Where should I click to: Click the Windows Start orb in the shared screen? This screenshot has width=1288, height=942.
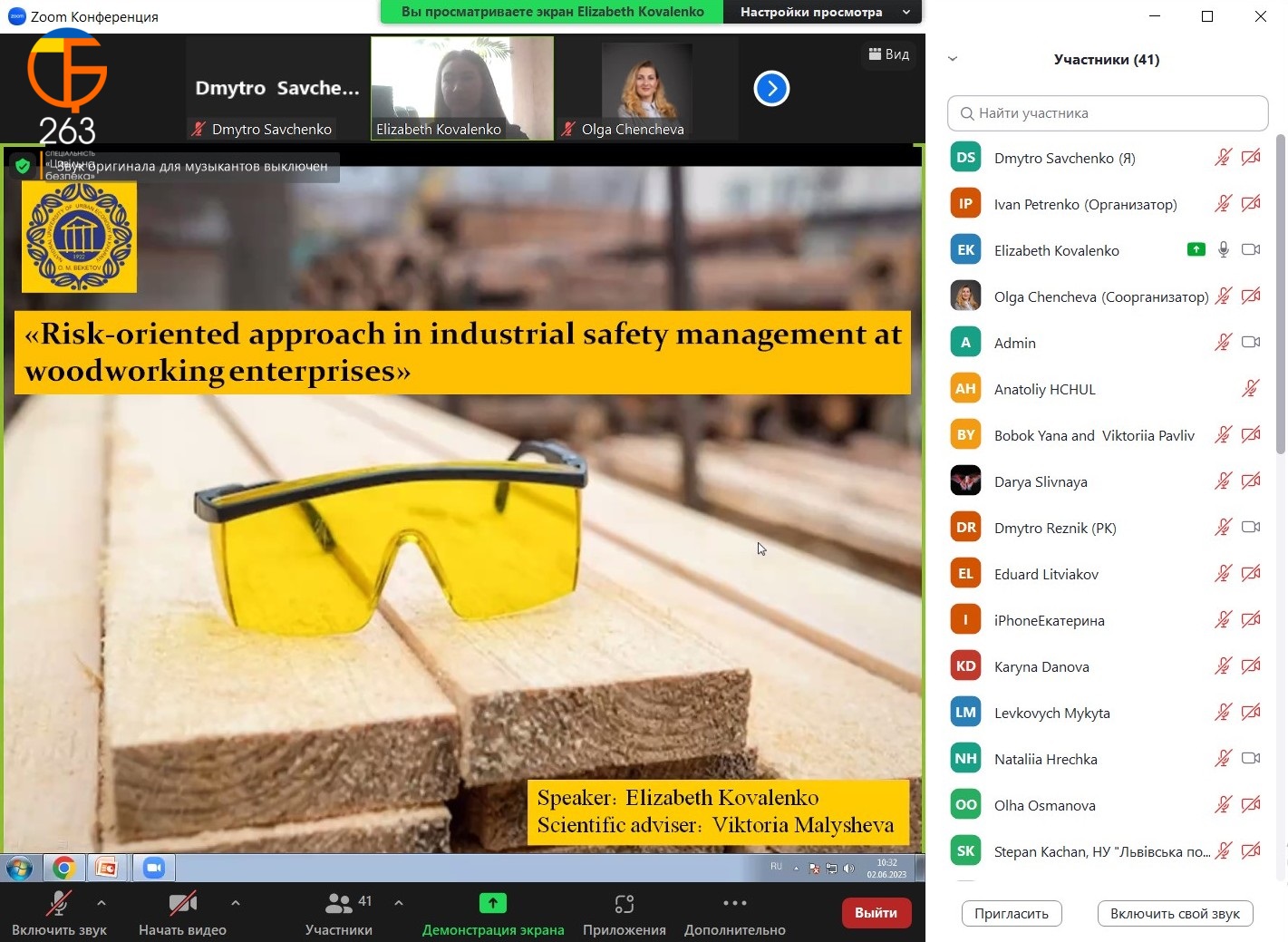point(19,868)
